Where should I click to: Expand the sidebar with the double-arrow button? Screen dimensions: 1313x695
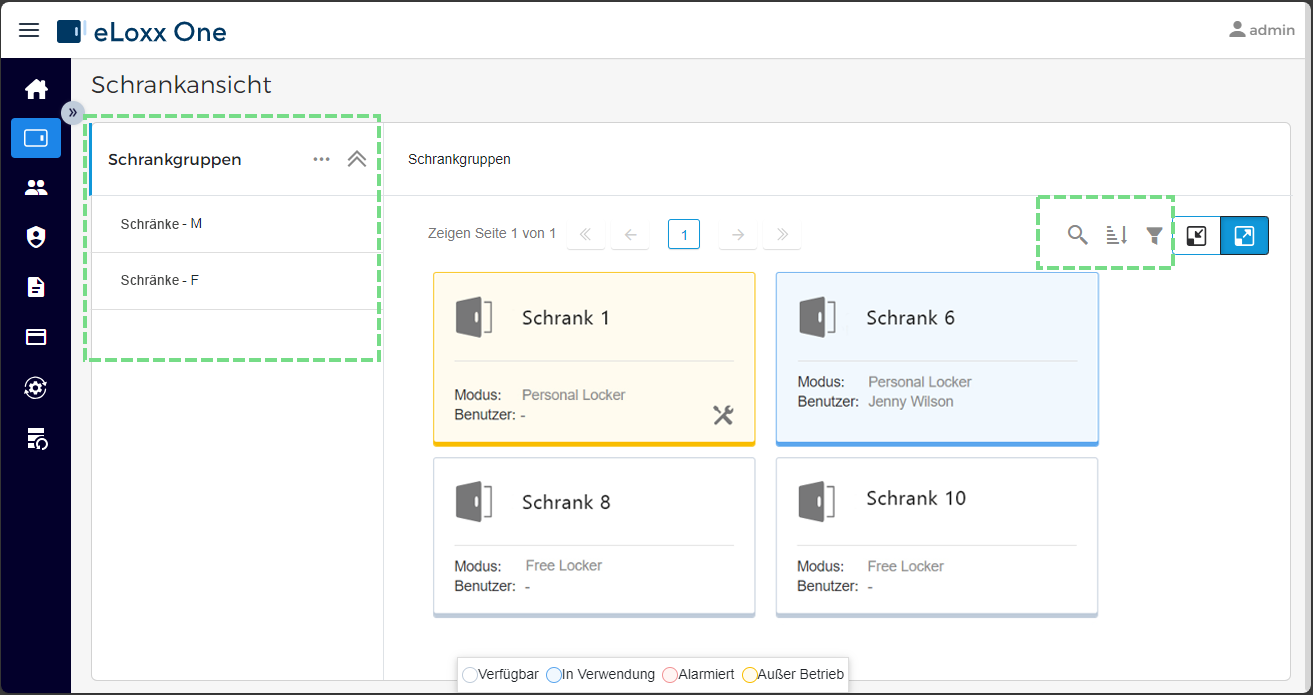point(73,112)
